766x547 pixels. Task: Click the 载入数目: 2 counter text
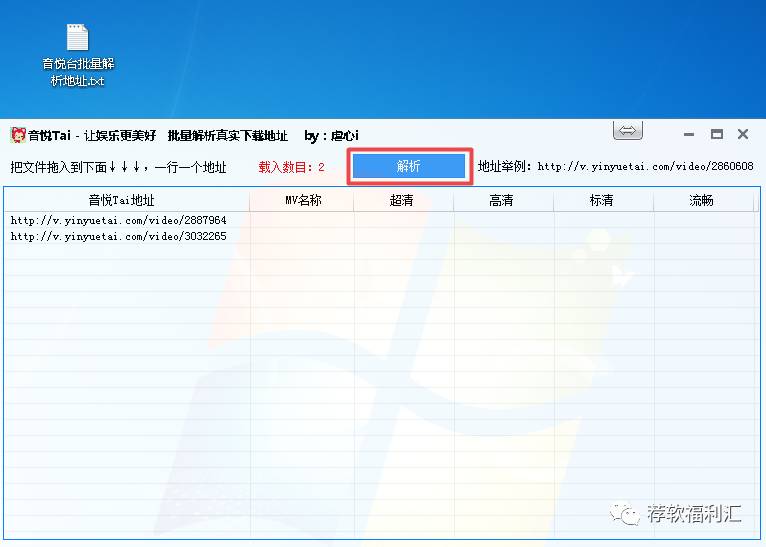click(x=292, y=167)
